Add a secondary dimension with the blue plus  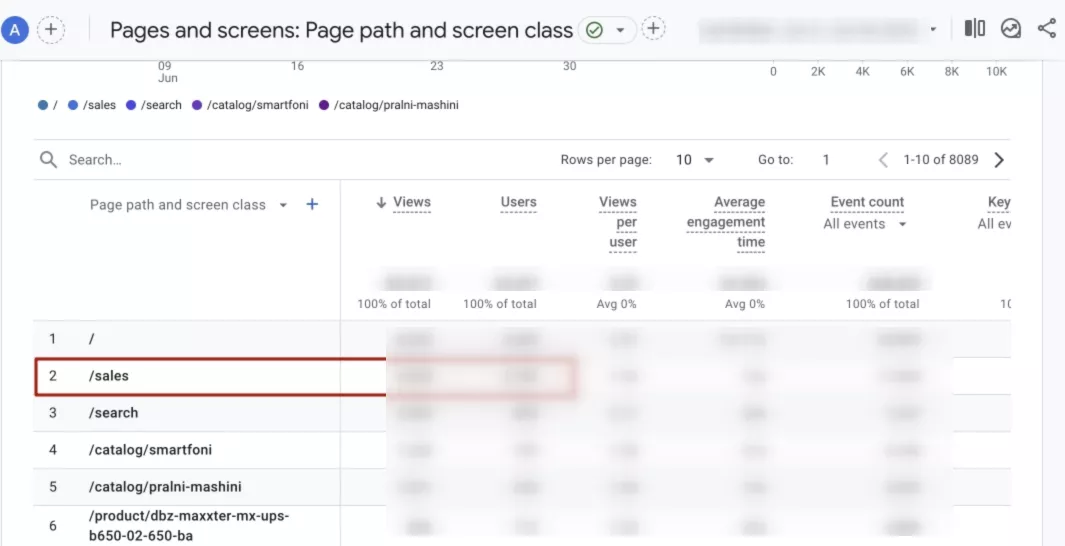312,204
